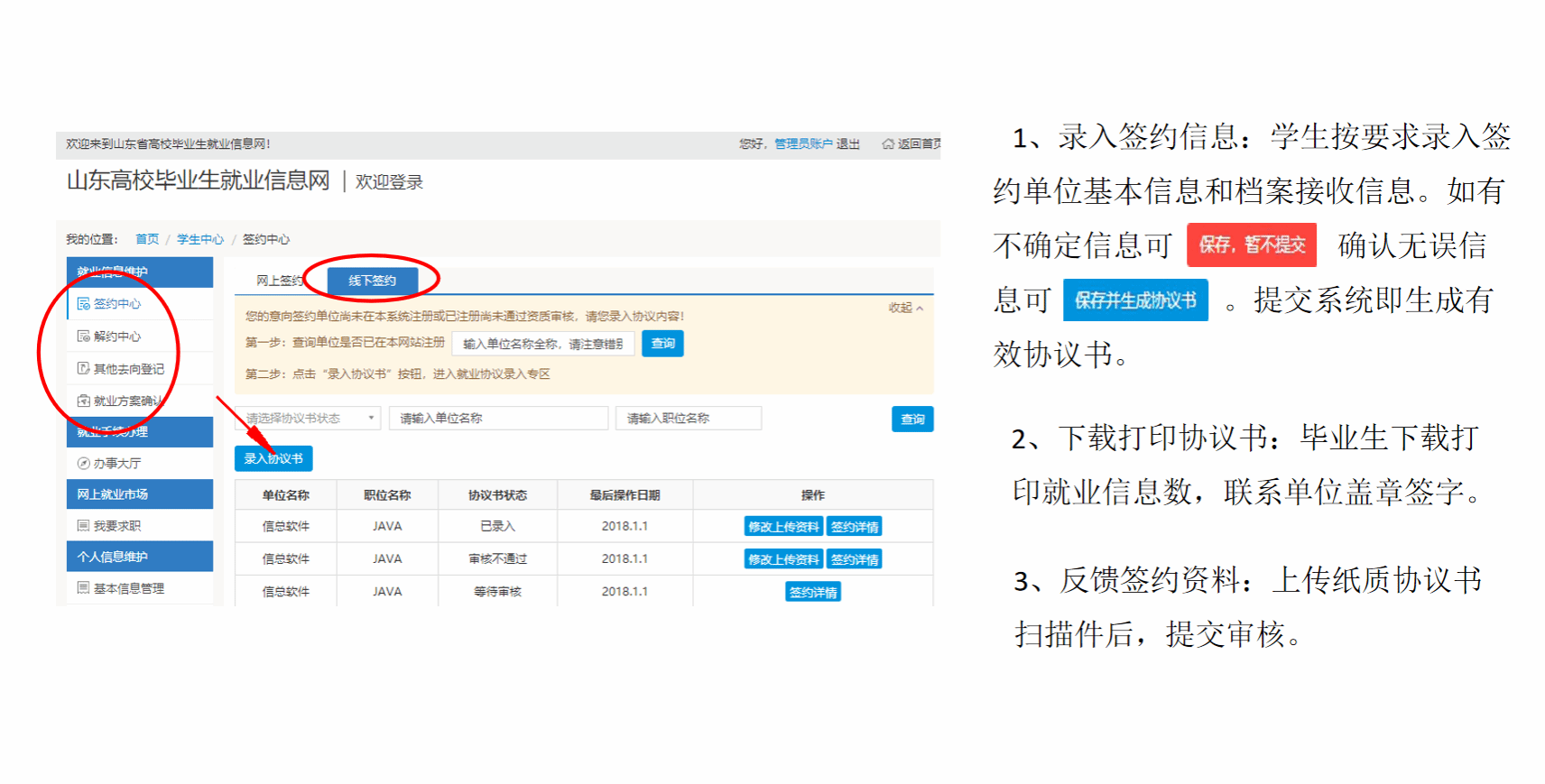Click the 学生中心 breadcrumb link
The image size is (1545, 784).
tap(200, 239)
